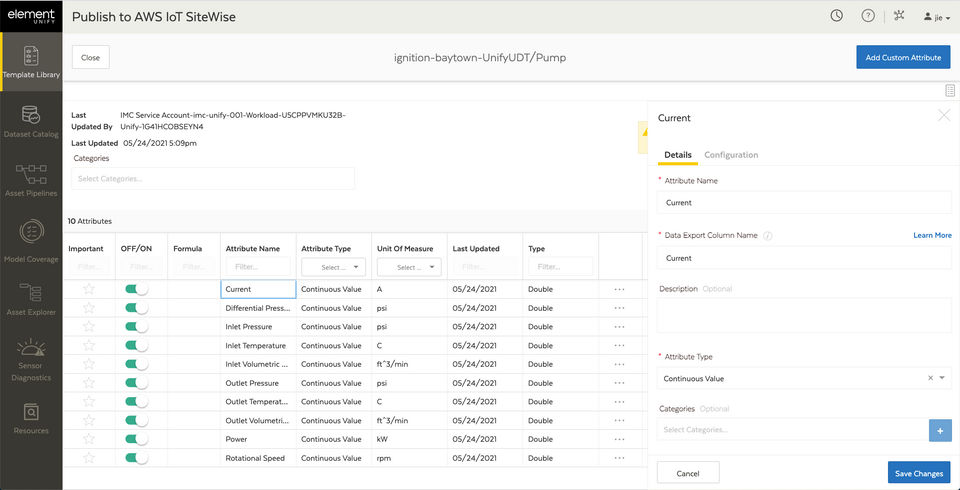Click the Description text area
Image resolution: width=960 pixels, height=490 pixels.
(804, 315)
